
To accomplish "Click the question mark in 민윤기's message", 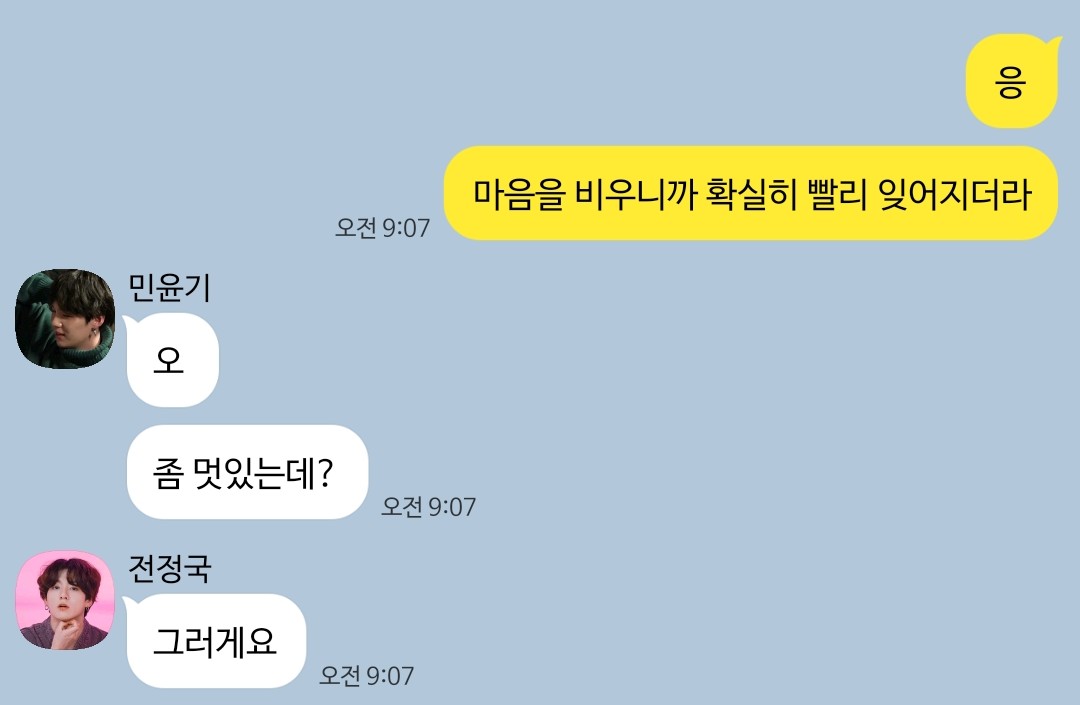I will (326, 473).
